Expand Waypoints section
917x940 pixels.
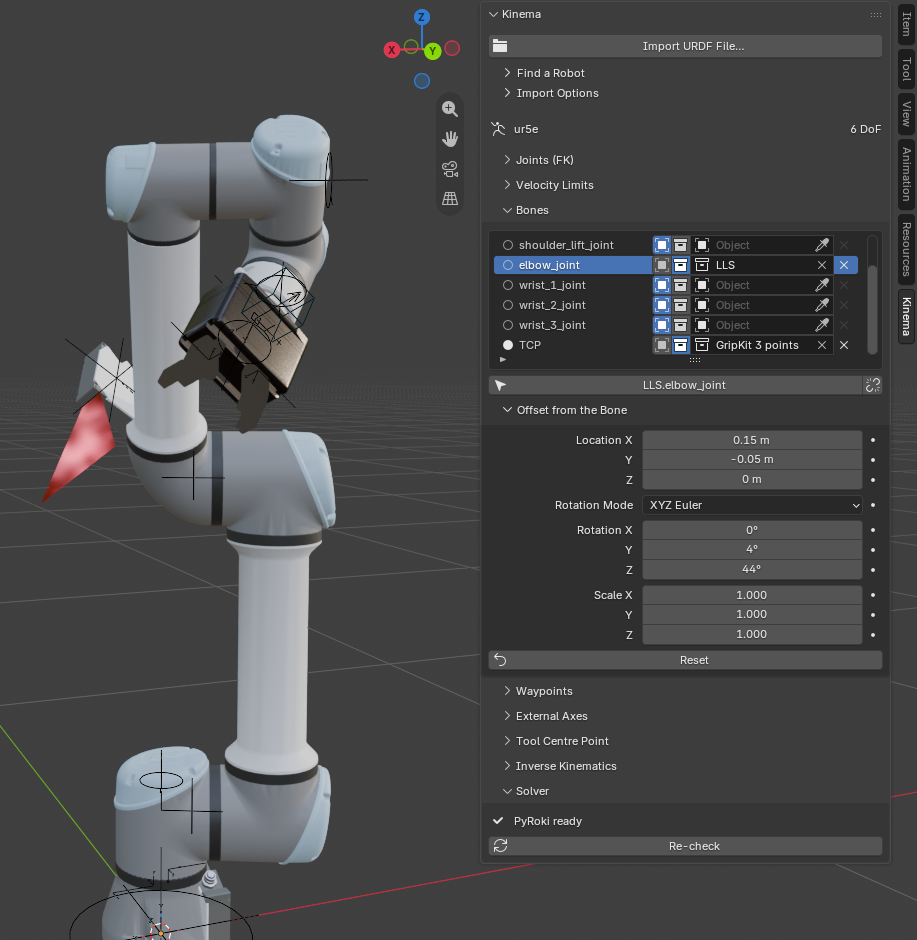tap(507, 691)
